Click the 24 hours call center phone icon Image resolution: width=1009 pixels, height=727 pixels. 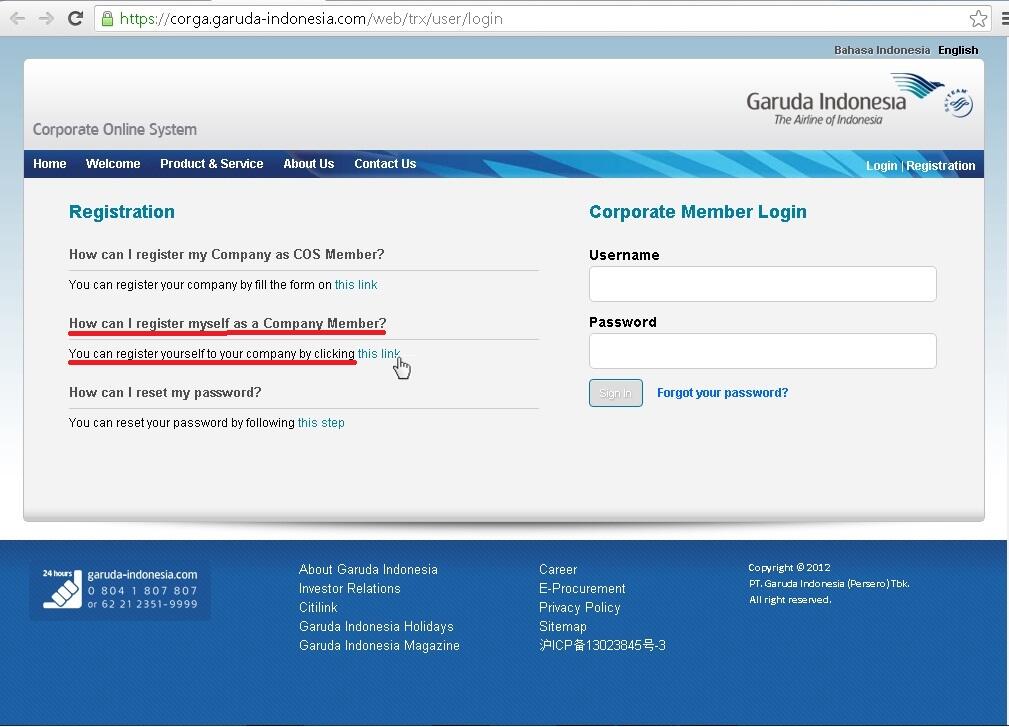pyautogui.click(x=62, y=589)
